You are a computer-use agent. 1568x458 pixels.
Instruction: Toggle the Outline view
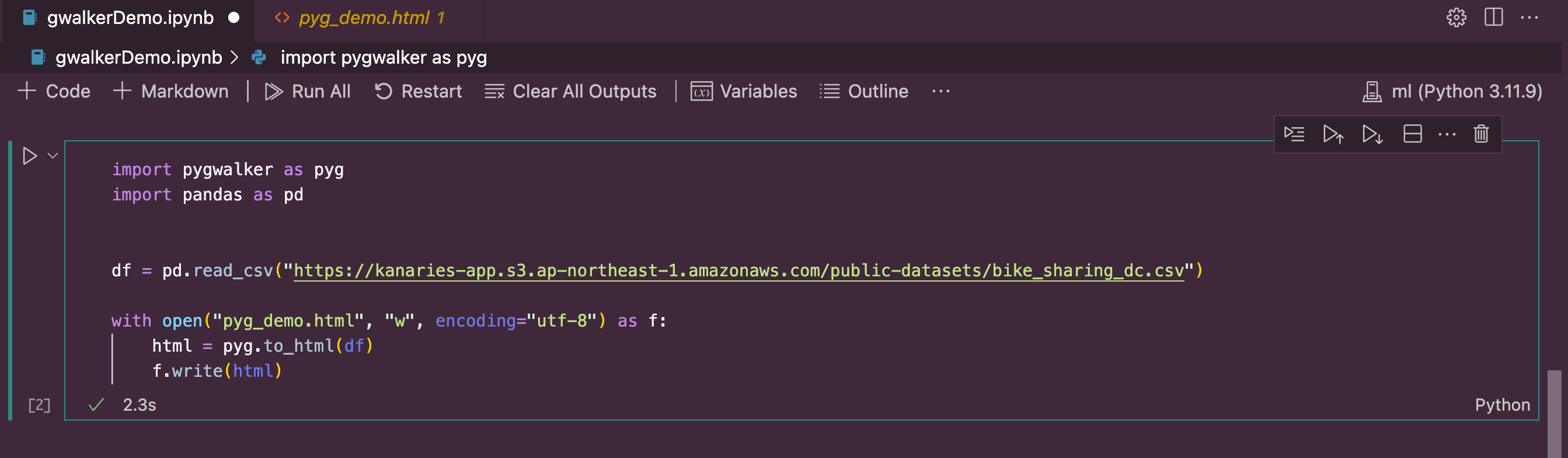[864, 91]
